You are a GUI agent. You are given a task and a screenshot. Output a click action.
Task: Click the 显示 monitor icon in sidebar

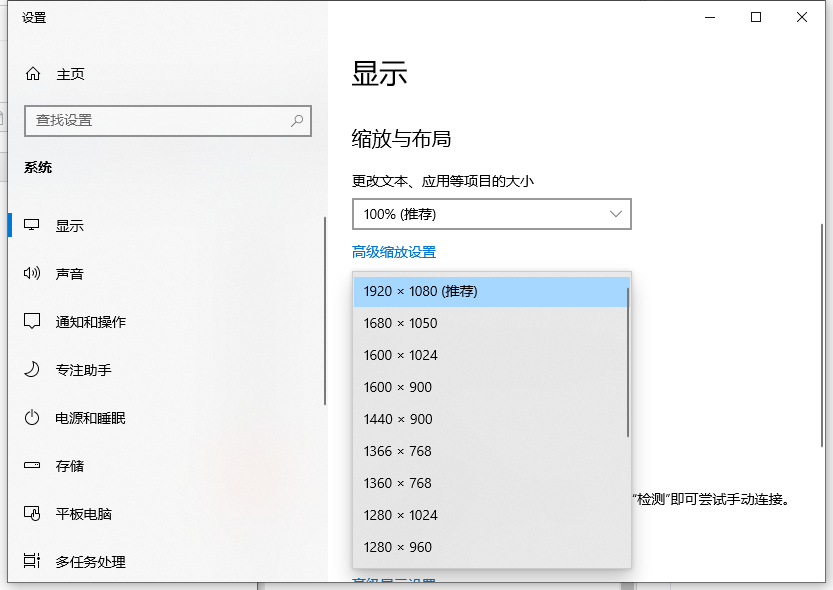tap(31, 225)
